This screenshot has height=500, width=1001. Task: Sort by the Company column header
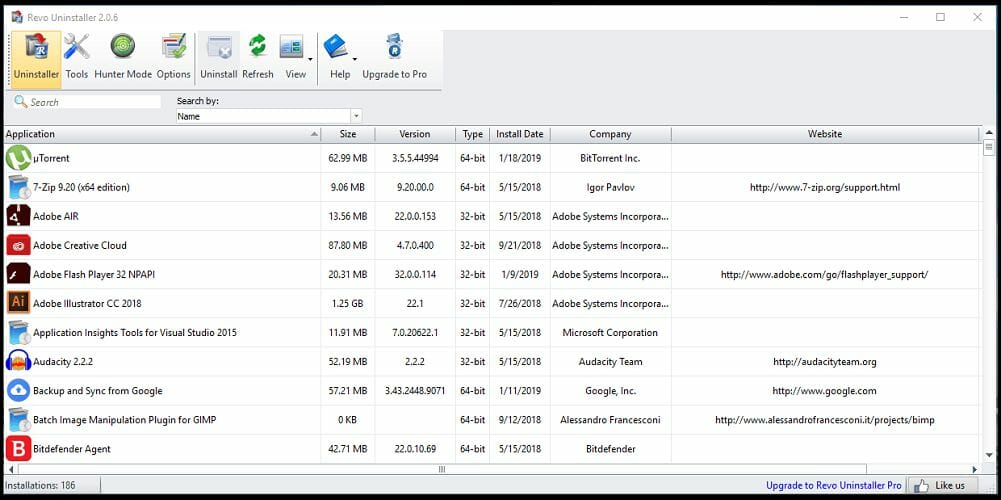tap(610, 134)
